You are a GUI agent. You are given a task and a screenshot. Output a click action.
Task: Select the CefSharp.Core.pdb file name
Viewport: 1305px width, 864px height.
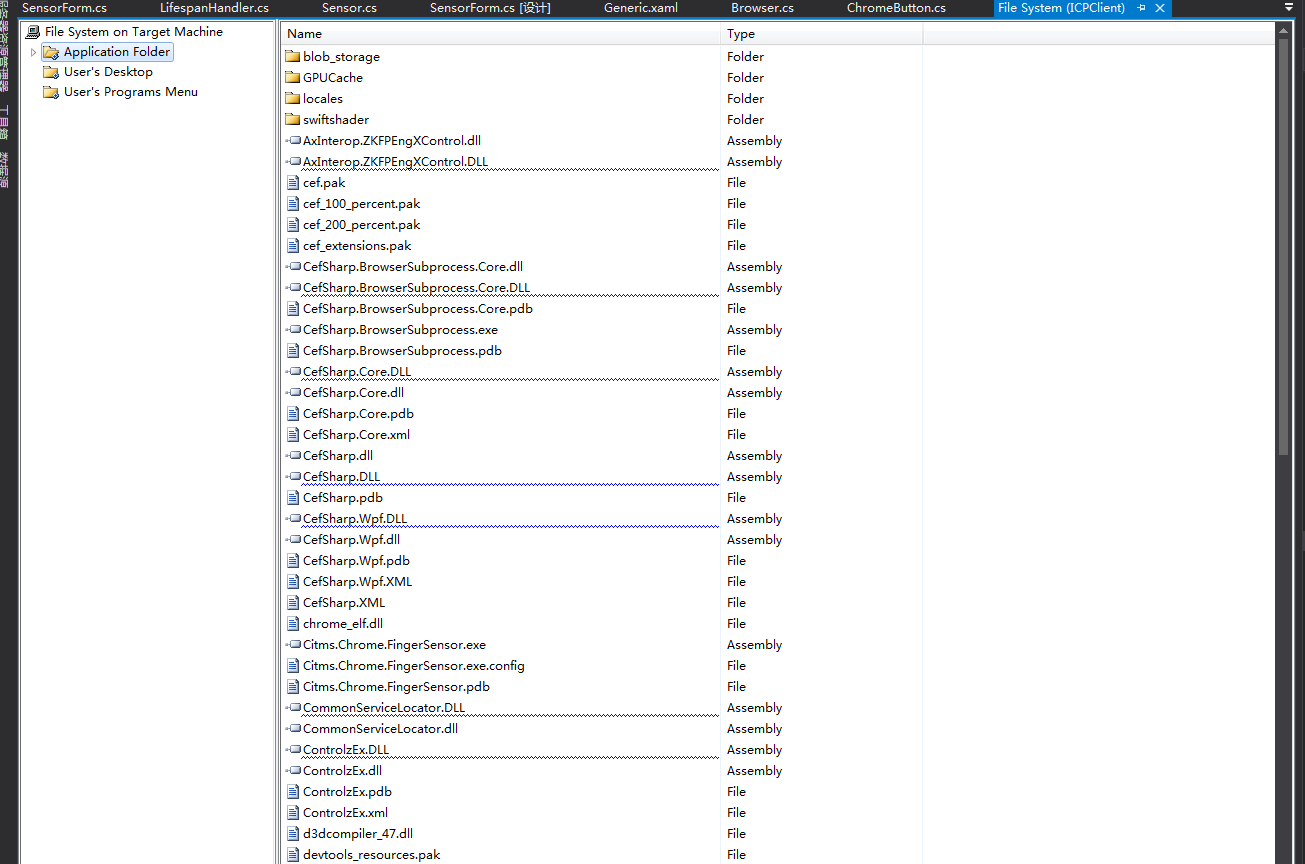358,413
